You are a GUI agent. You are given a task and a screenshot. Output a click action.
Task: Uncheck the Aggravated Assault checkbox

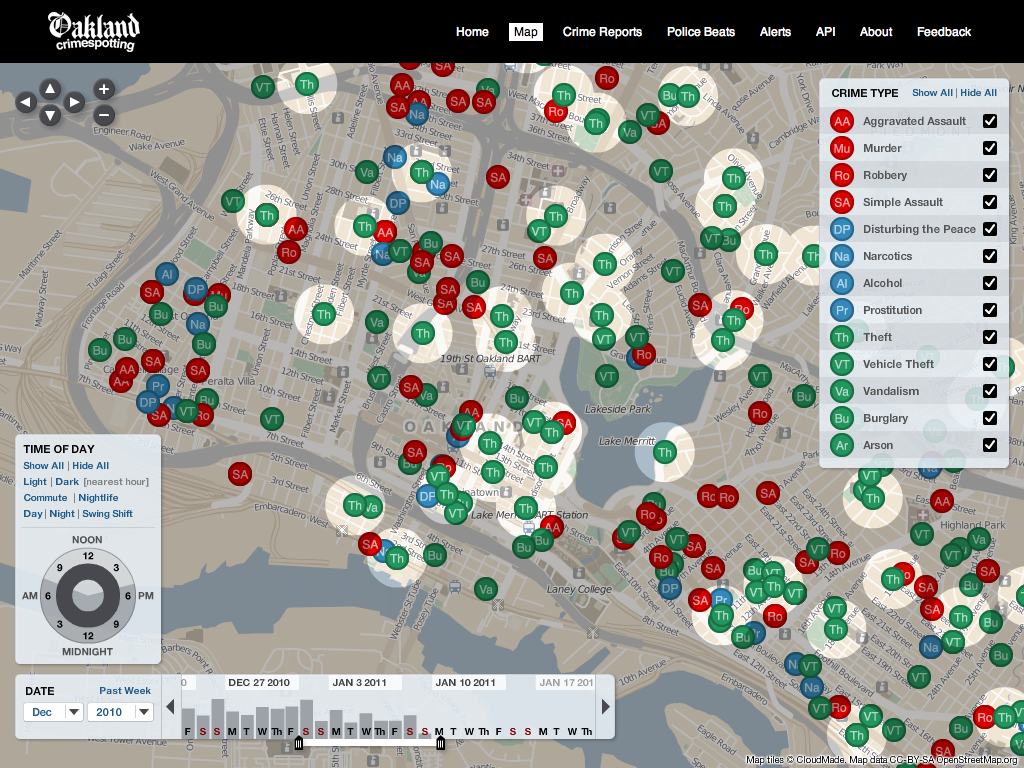click(x=989, y=121)
